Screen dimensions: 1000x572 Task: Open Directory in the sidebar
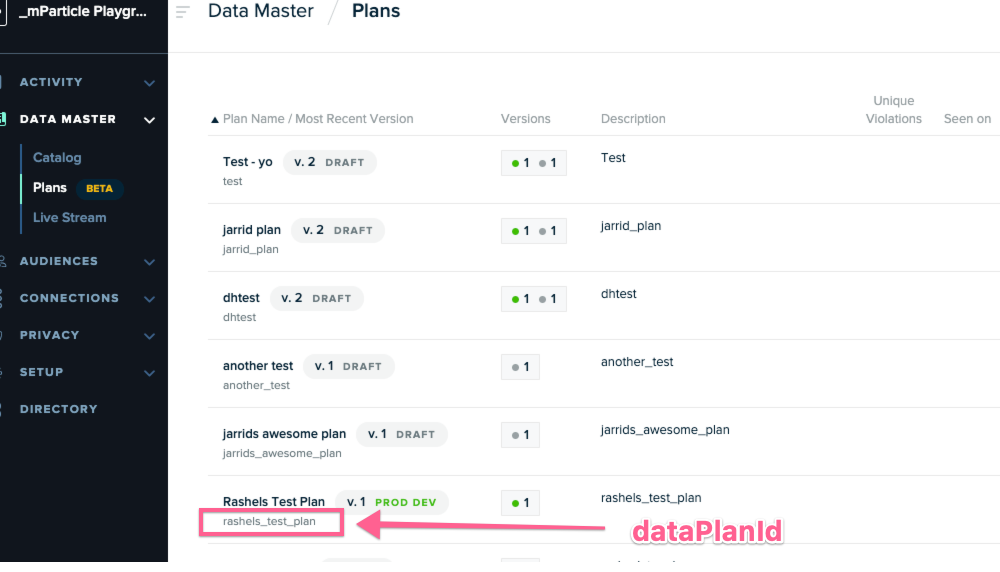point(59,409)
